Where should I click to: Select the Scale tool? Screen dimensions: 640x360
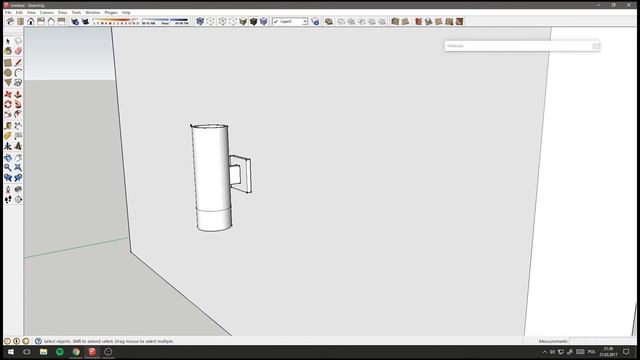point(8,114)
